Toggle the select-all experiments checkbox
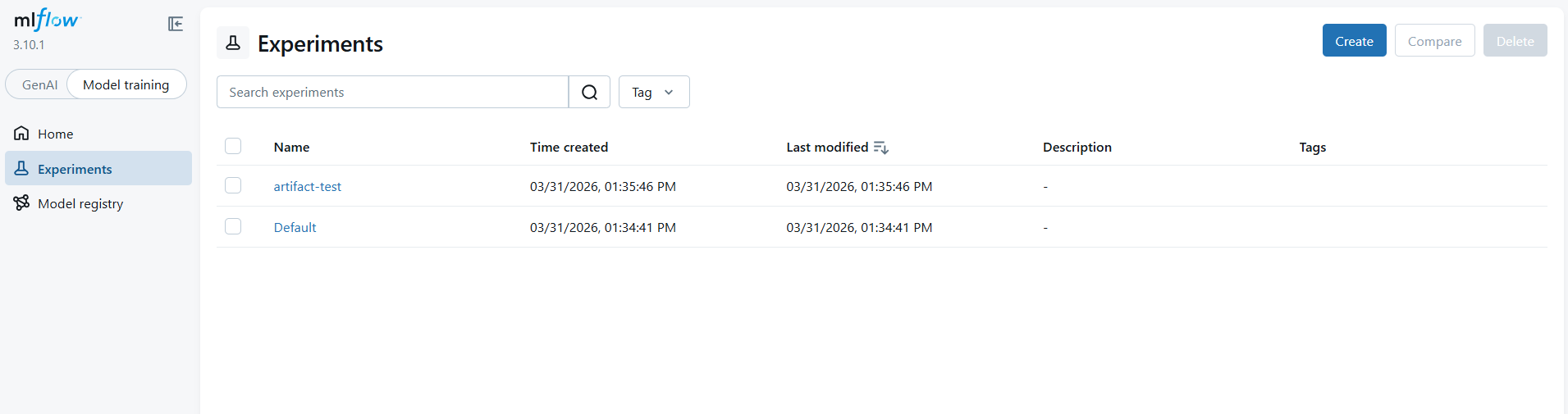 [x=233, y=147]
